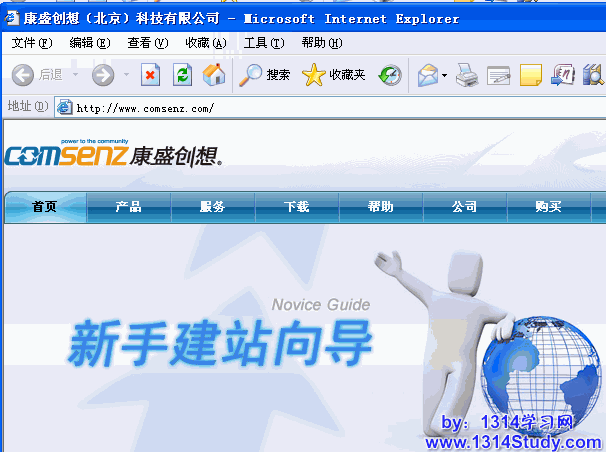Open the 工具(T) menu
This screenshot has width=606, height=452.
[x=264, y=43]
